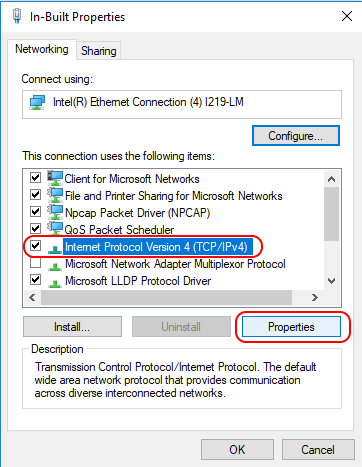
Task: Enable Microsoft Network Adapter Multiplexor Protocol checkbox
Action: coord(35,263)
